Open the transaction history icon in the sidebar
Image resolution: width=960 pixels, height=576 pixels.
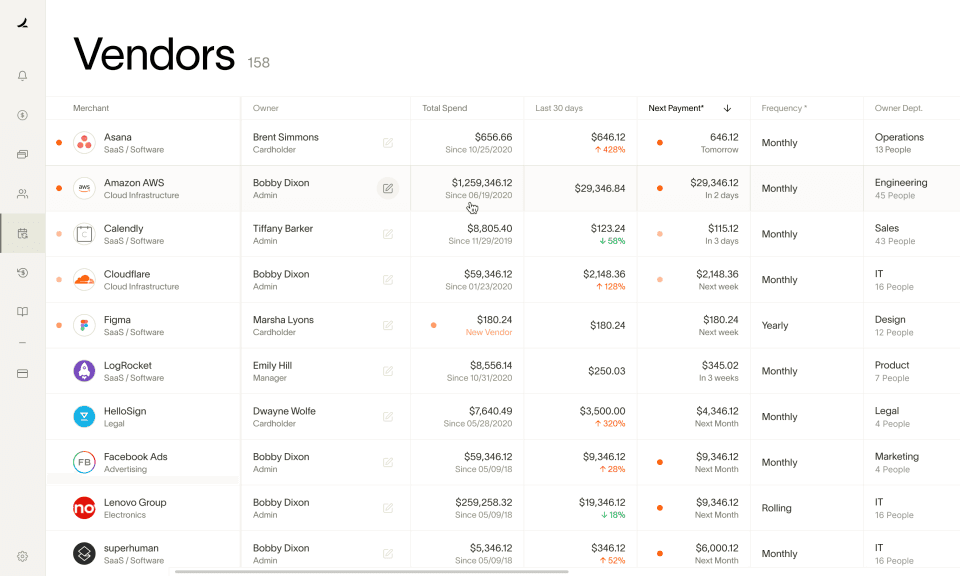(x=21, y=272)
